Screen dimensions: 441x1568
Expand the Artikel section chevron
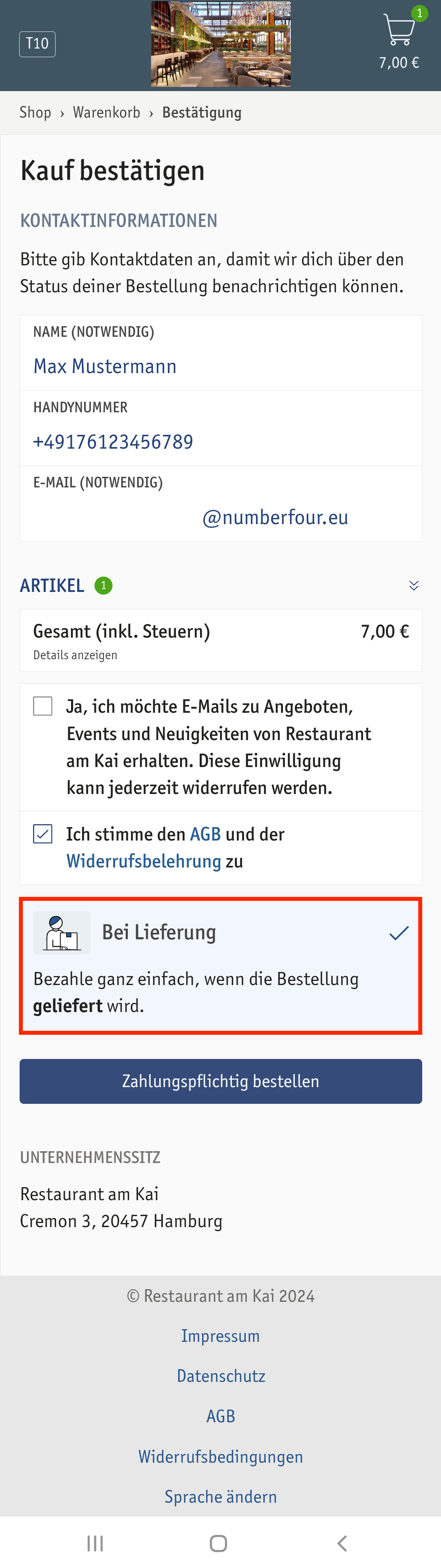pos(414,585)
